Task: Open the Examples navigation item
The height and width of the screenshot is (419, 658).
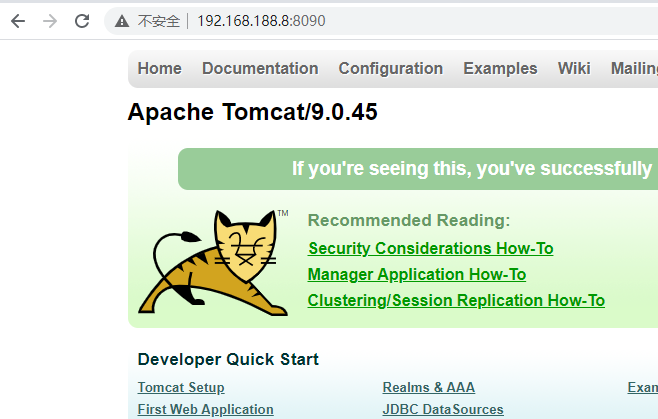Action: tap(500, 68)
